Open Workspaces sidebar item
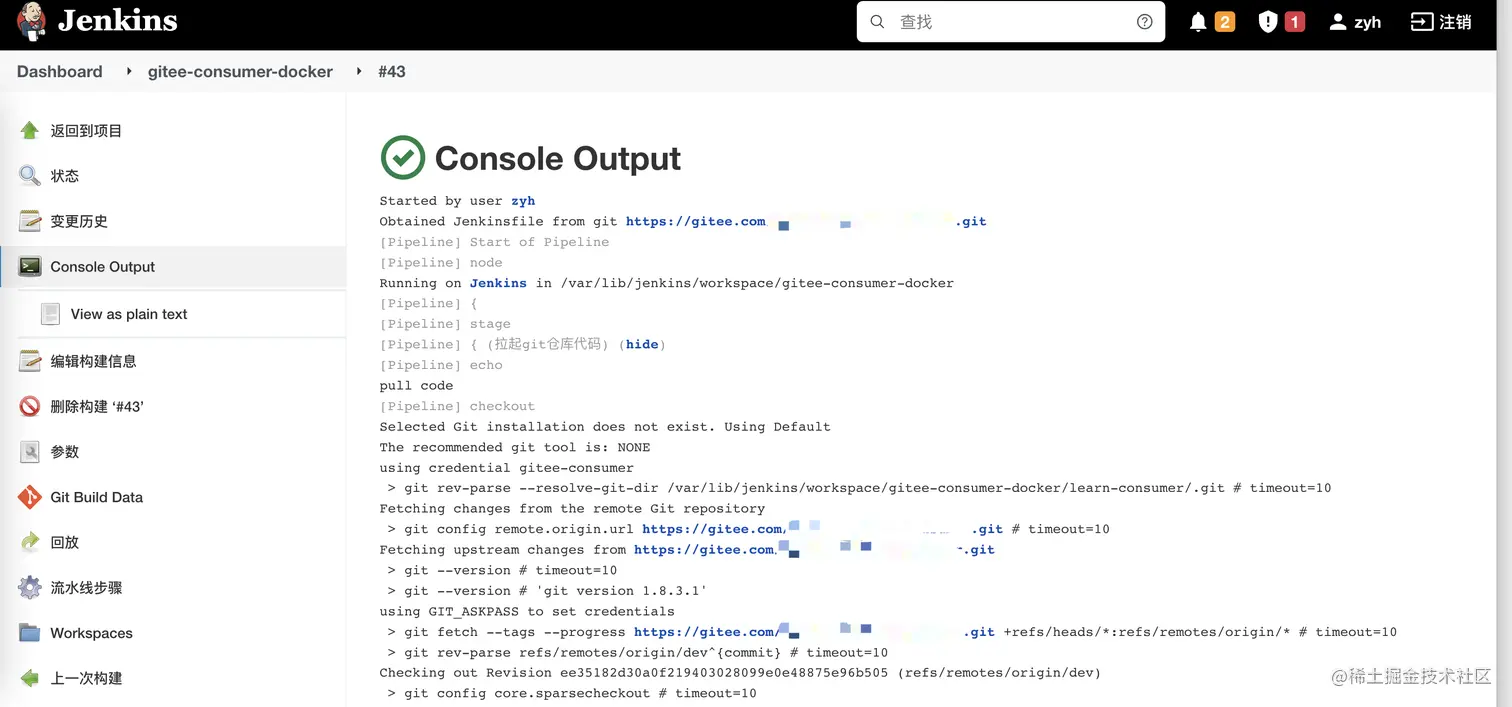The image size is (1512, 707). click(91, 633)
